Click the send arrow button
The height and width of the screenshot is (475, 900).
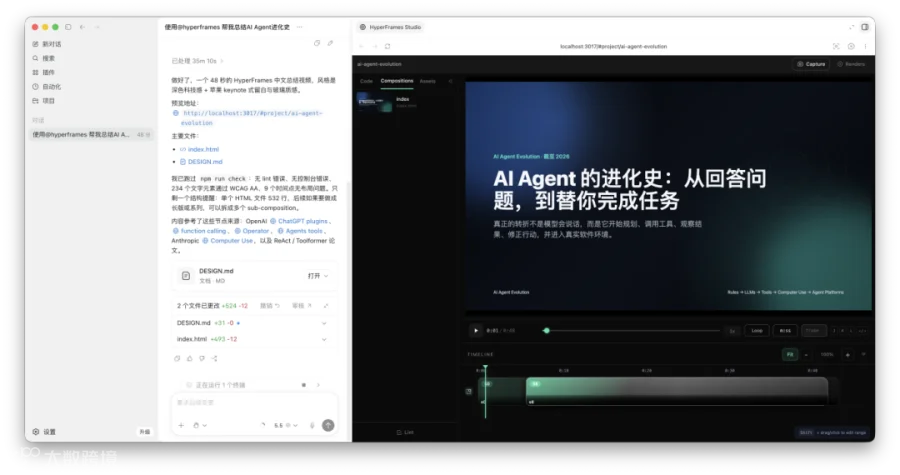click(x=328, y=425)
